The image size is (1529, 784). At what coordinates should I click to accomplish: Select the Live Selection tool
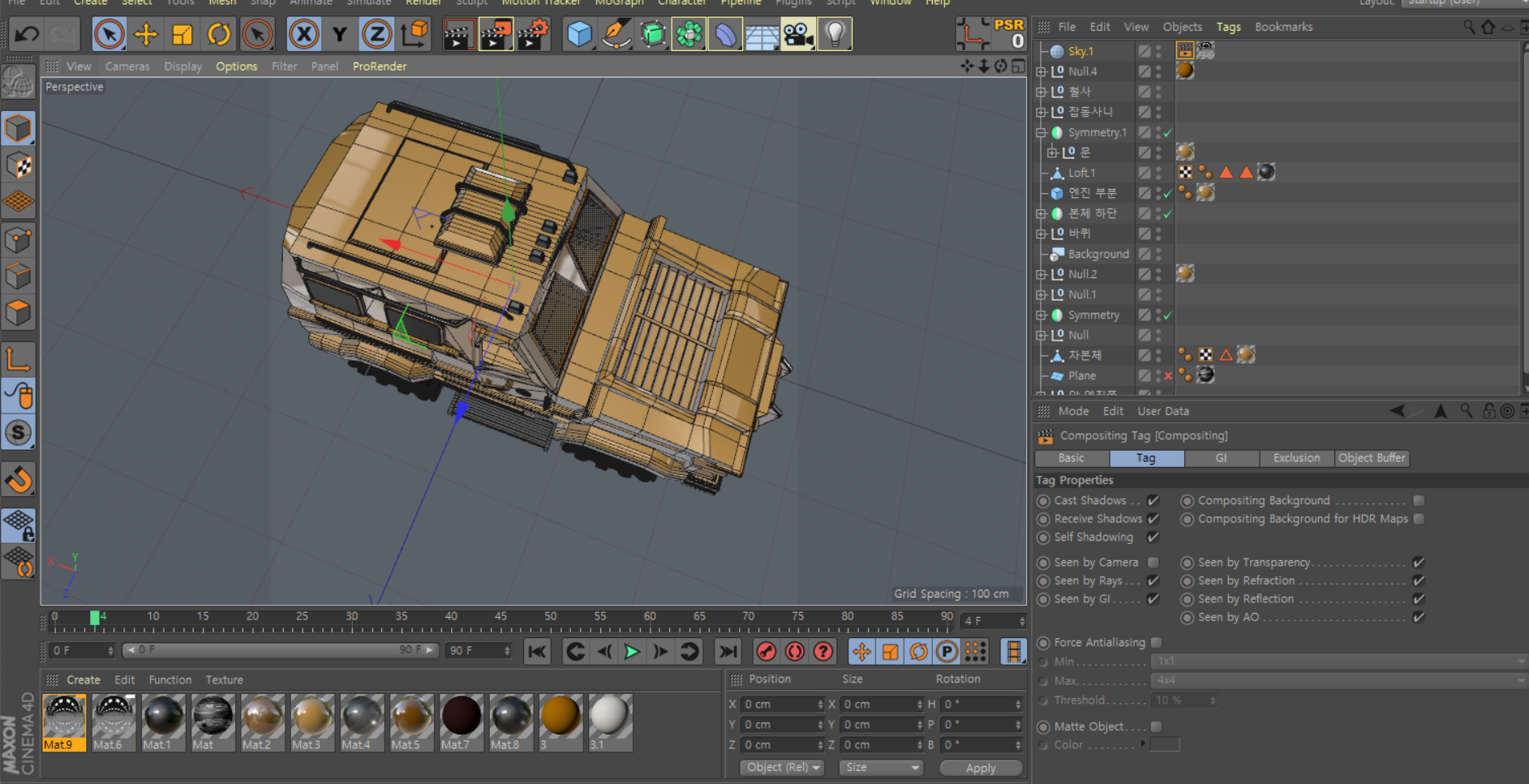point(109,34)
